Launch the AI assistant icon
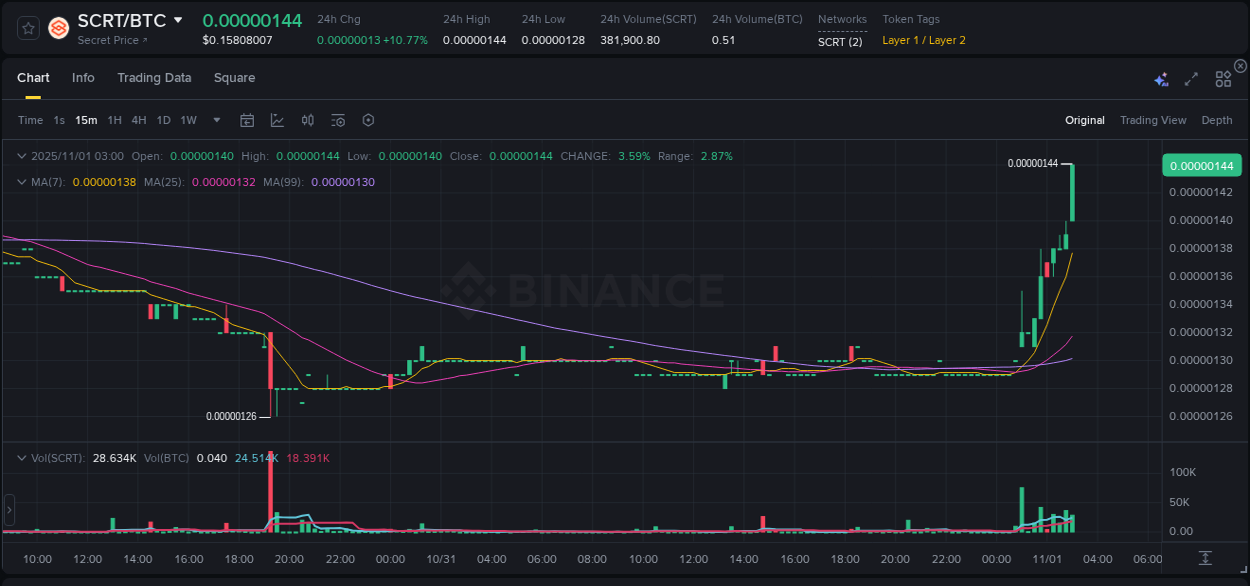The image size is (1250, 586). (x=1161, y=77)
